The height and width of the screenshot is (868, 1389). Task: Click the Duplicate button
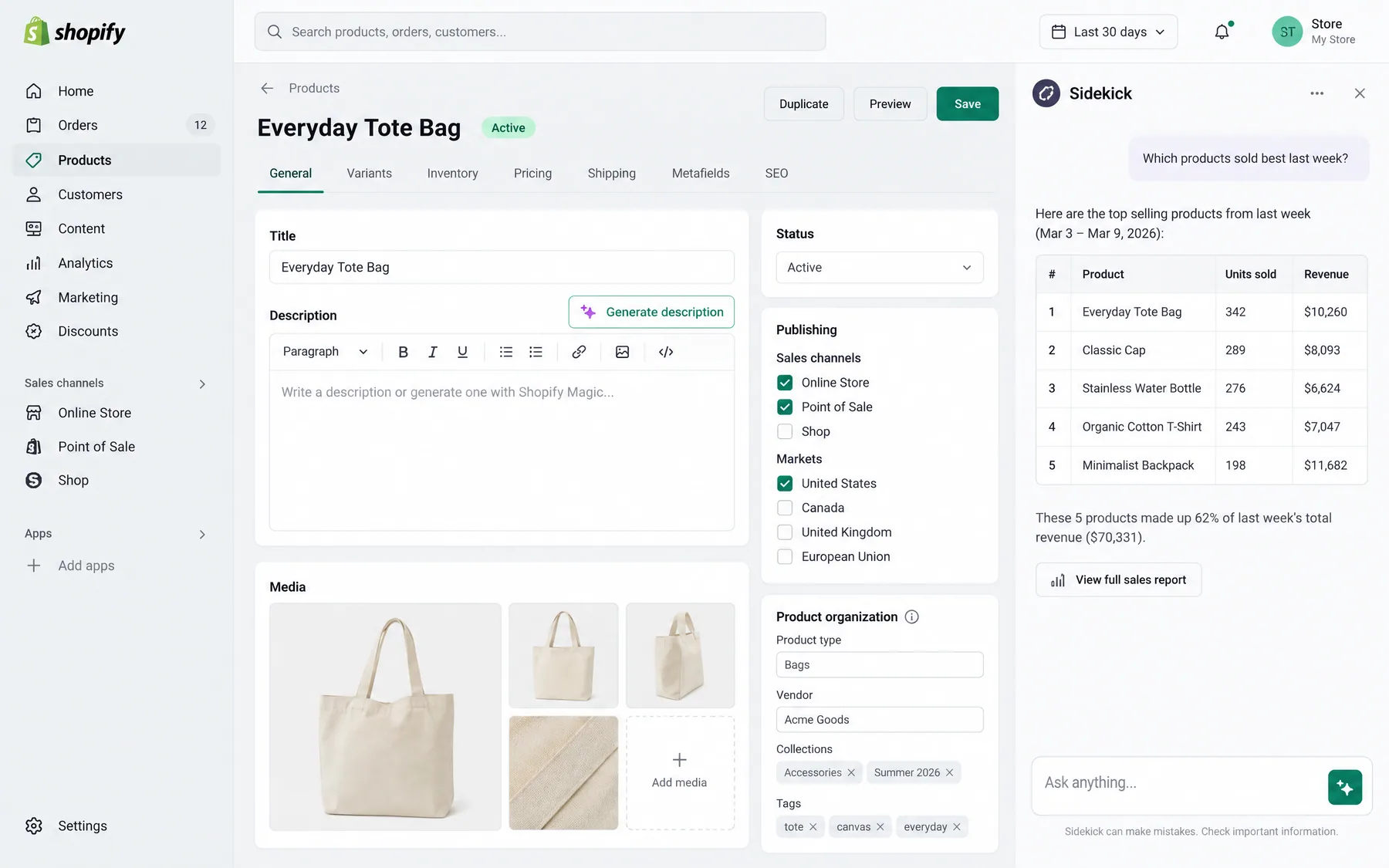[x=803, y=104]
